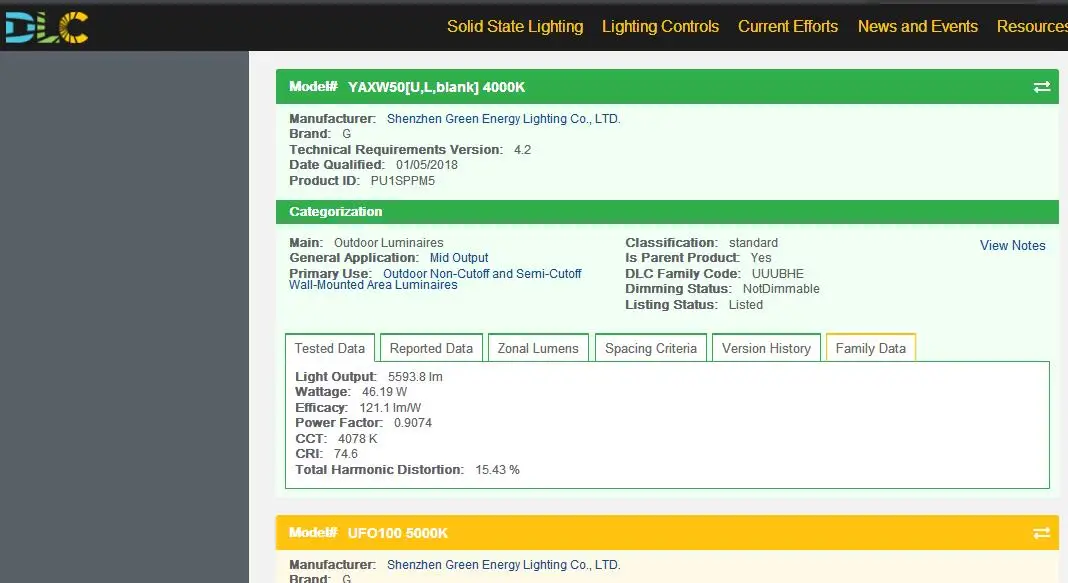1068x583 pixels.
Task: Click model name YAXW50[U,L,blank] 4000K
Action: tap(436, 87)
